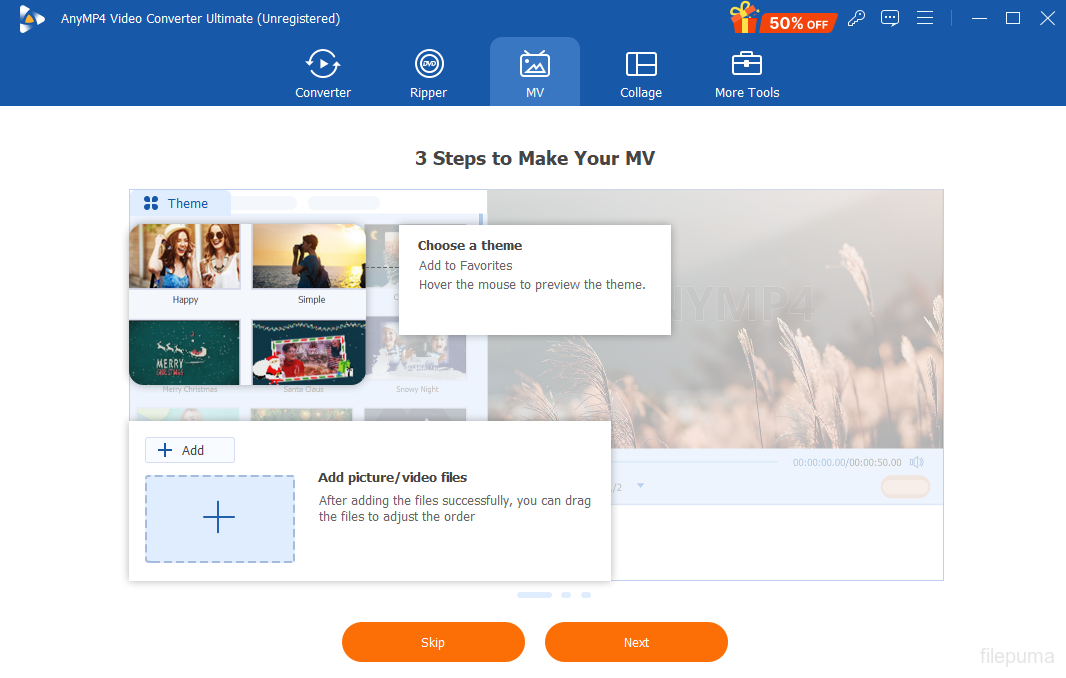
Task: Expand the dropdown arrow below the preview
Action: (x=640, y=486)
